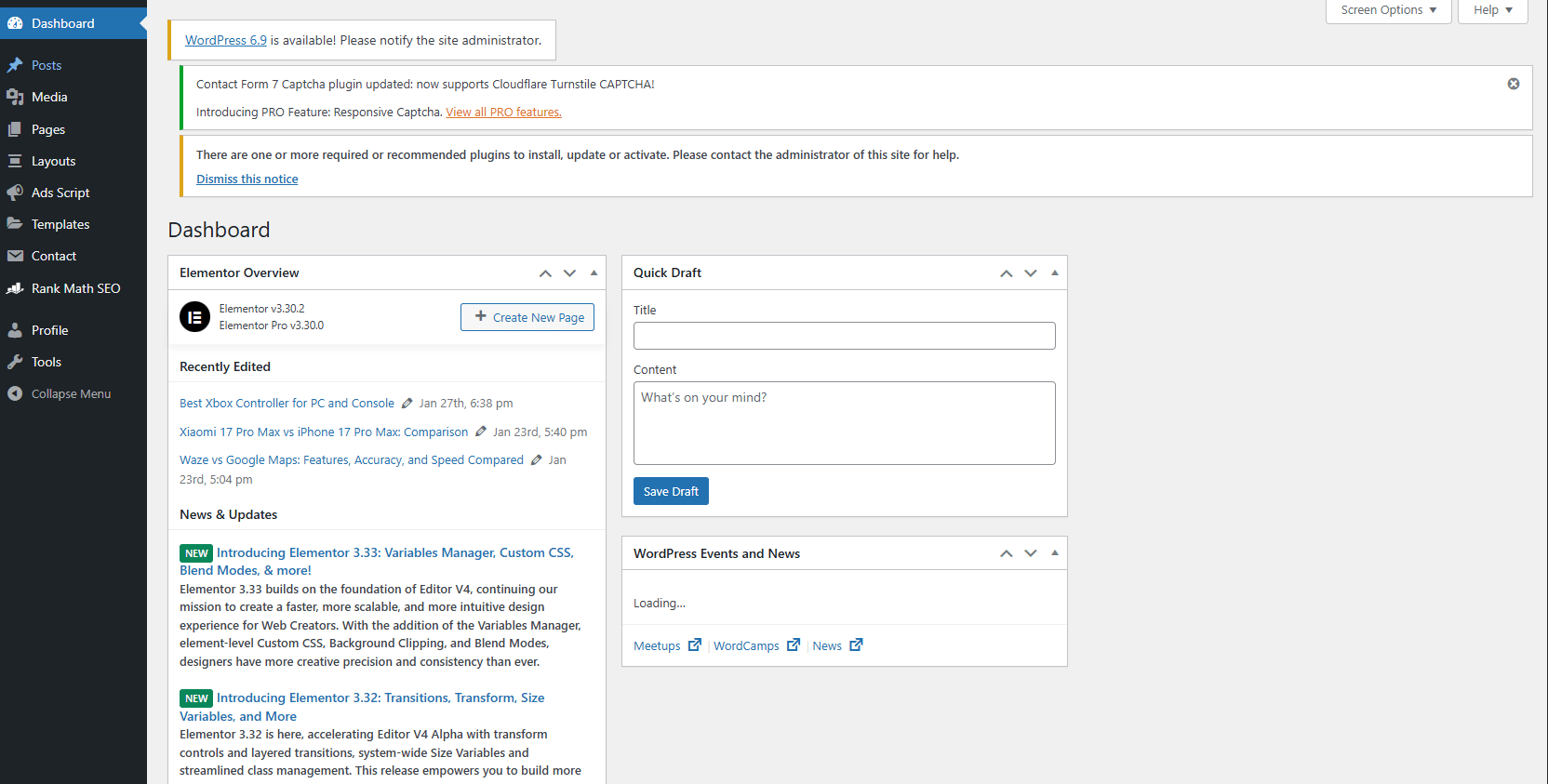Click the Elementor logo icon
The width and height of the screenshot is (1548, 784).
point(194,317)
